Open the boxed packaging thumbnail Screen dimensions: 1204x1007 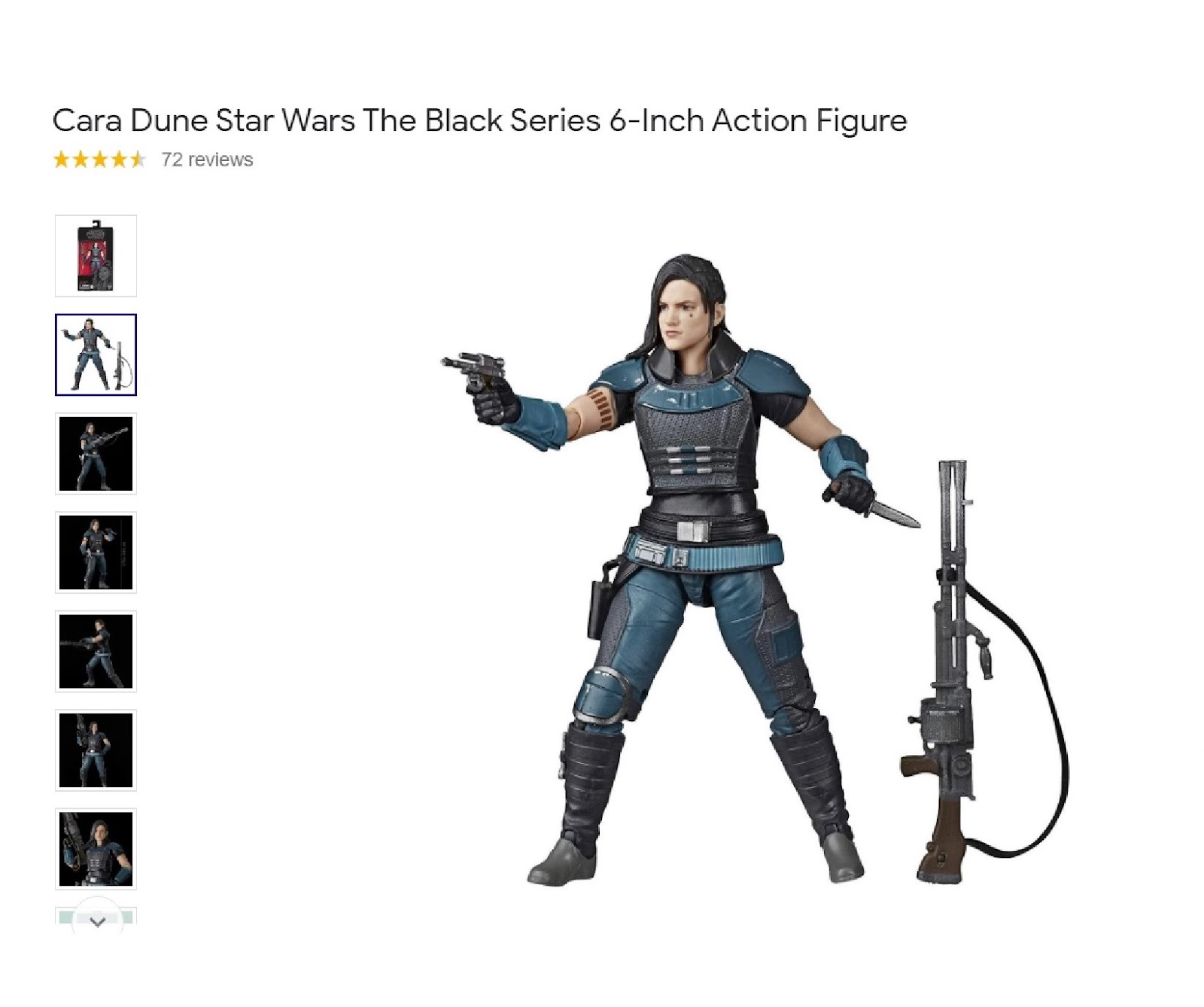tap(96, 256)
